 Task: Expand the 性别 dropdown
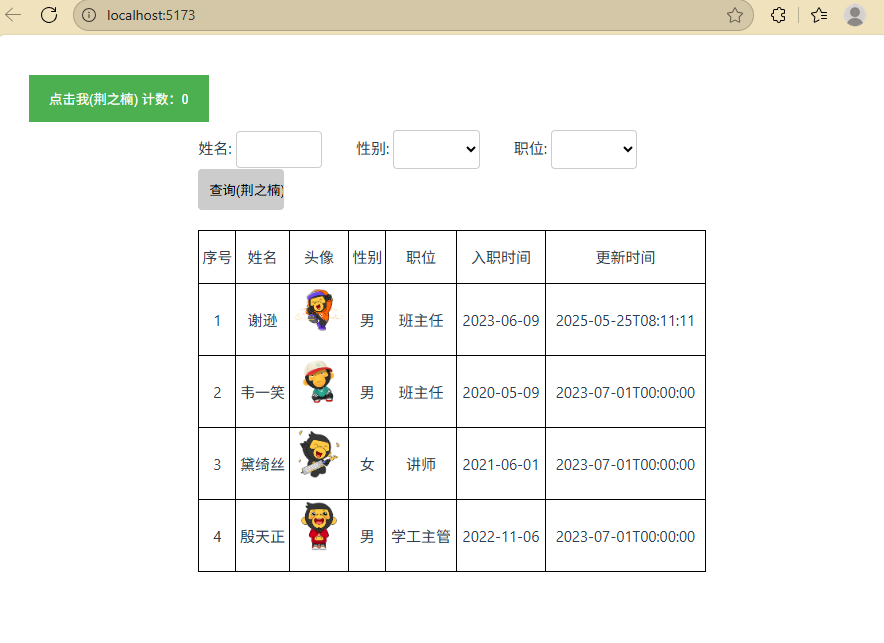click(436, 149)
